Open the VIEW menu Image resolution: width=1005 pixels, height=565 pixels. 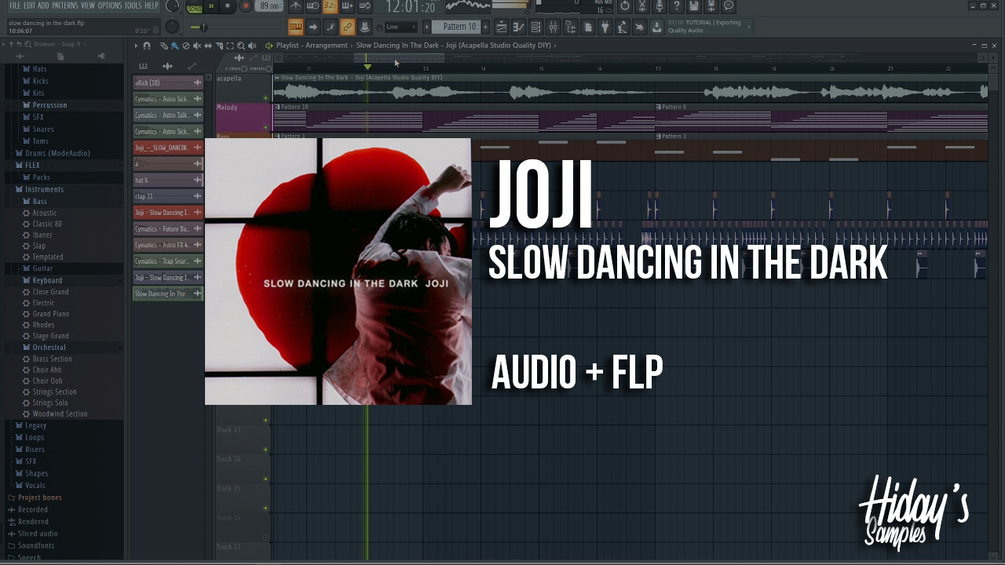(88, 5)
